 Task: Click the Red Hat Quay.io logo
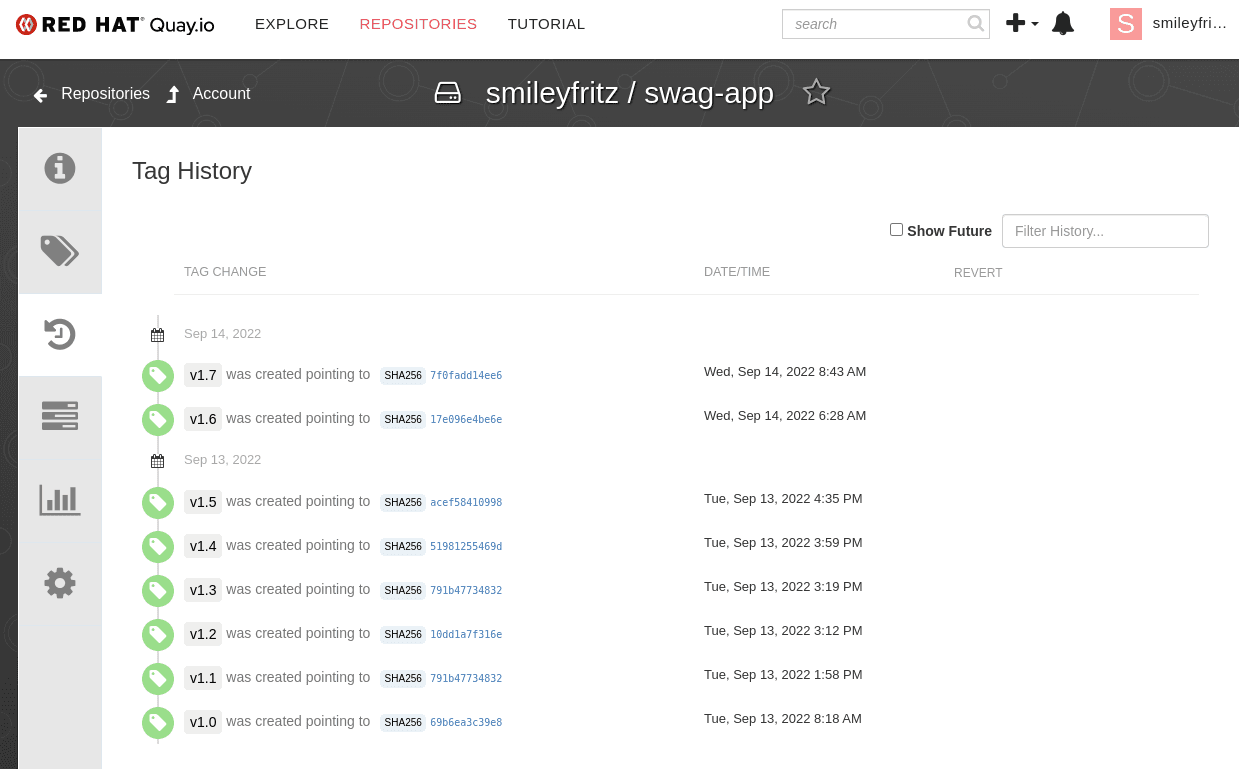(115, 25)
